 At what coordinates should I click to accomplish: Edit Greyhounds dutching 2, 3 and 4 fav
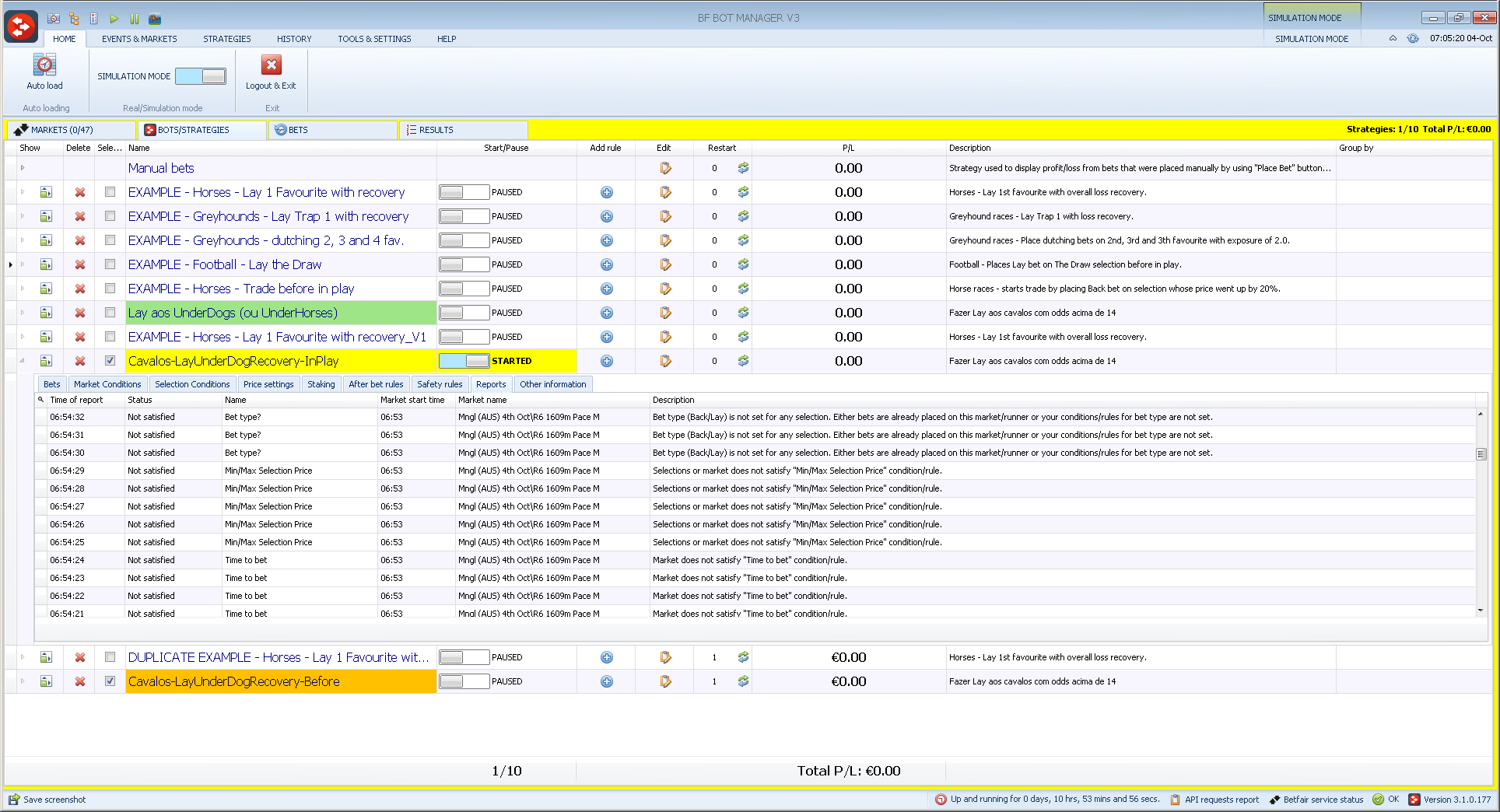665,240
